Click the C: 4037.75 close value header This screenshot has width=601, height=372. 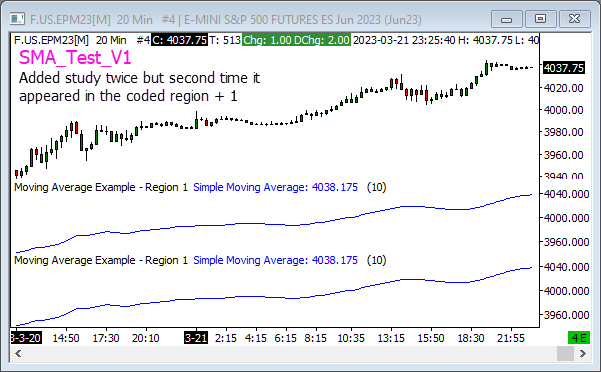click(x=179, y=40)
